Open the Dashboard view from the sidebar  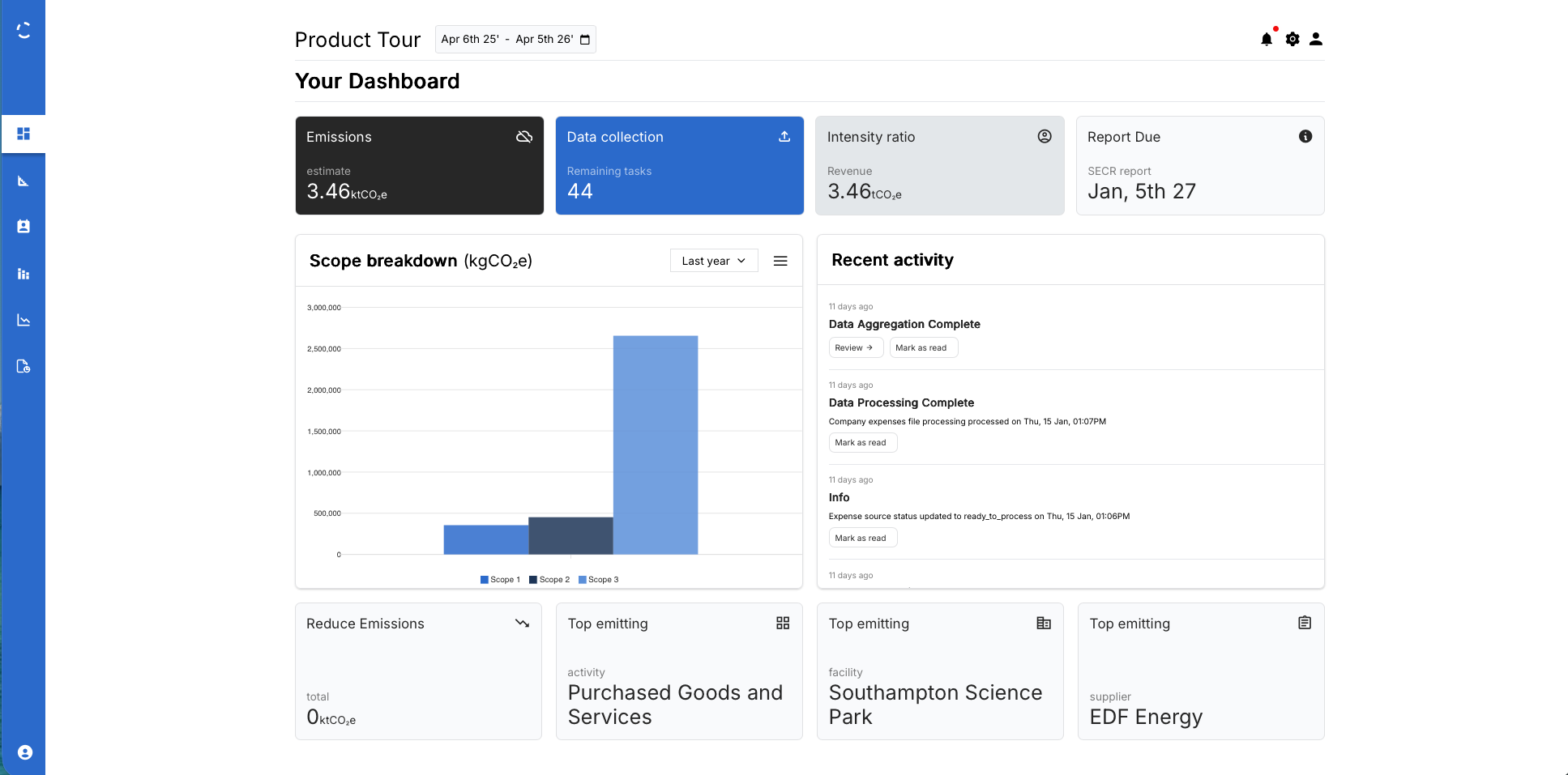(x=23, y=133)
